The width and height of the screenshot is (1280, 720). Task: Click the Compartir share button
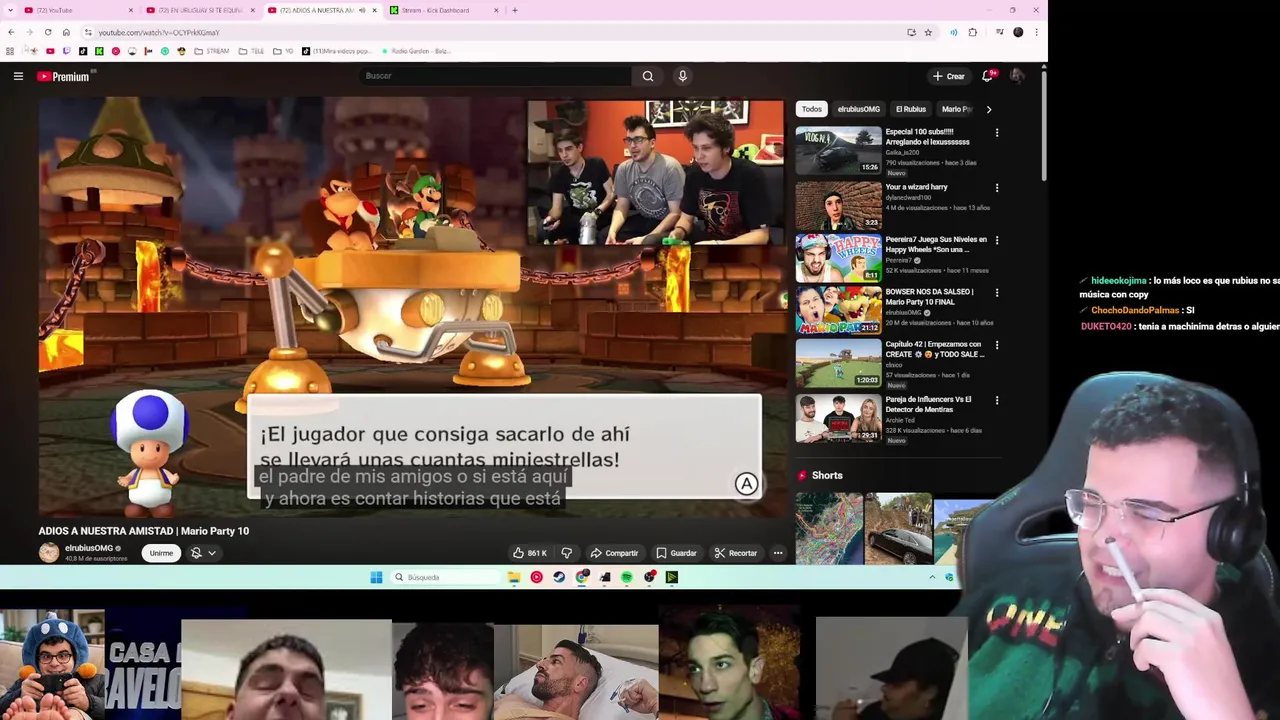pos(614,553)
